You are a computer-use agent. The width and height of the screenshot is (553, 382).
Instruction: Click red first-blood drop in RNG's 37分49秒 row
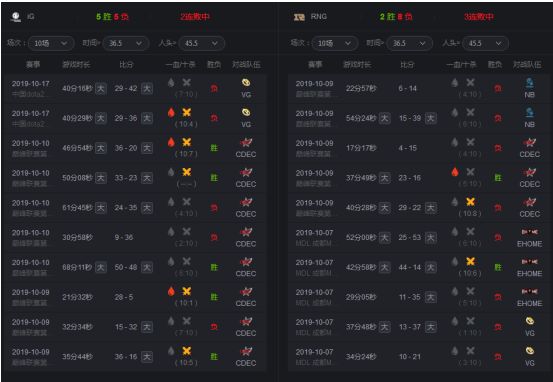coord(455,172)
